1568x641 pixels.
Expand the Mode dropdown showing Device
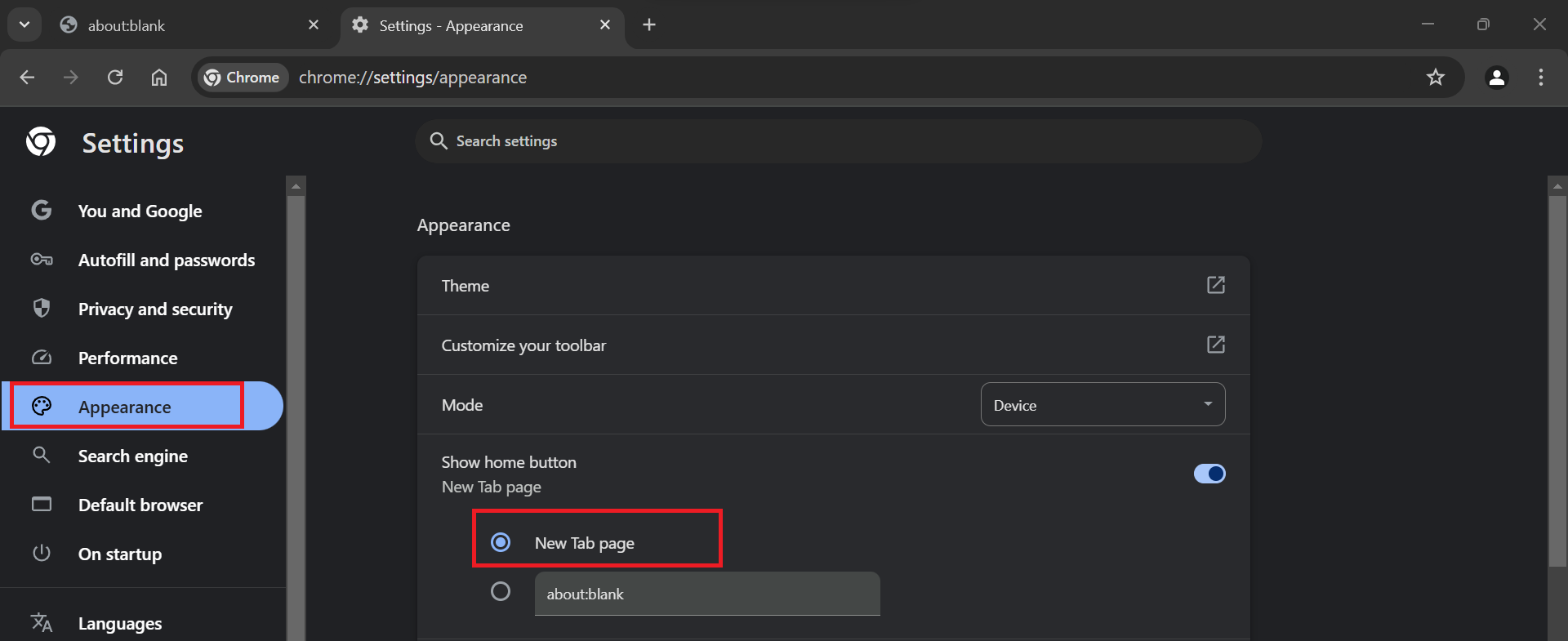[x=1103, y=405]
